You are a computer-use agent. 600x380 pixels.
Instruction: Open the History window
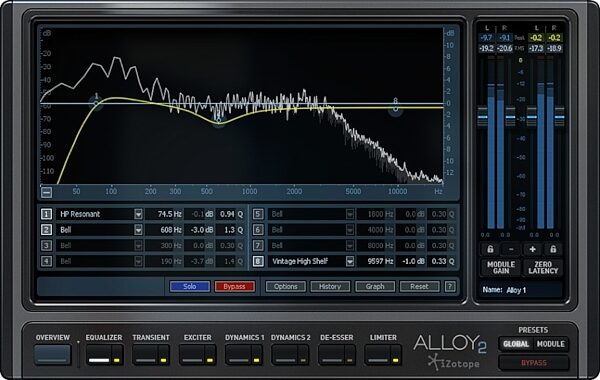(x=330, y=286)
